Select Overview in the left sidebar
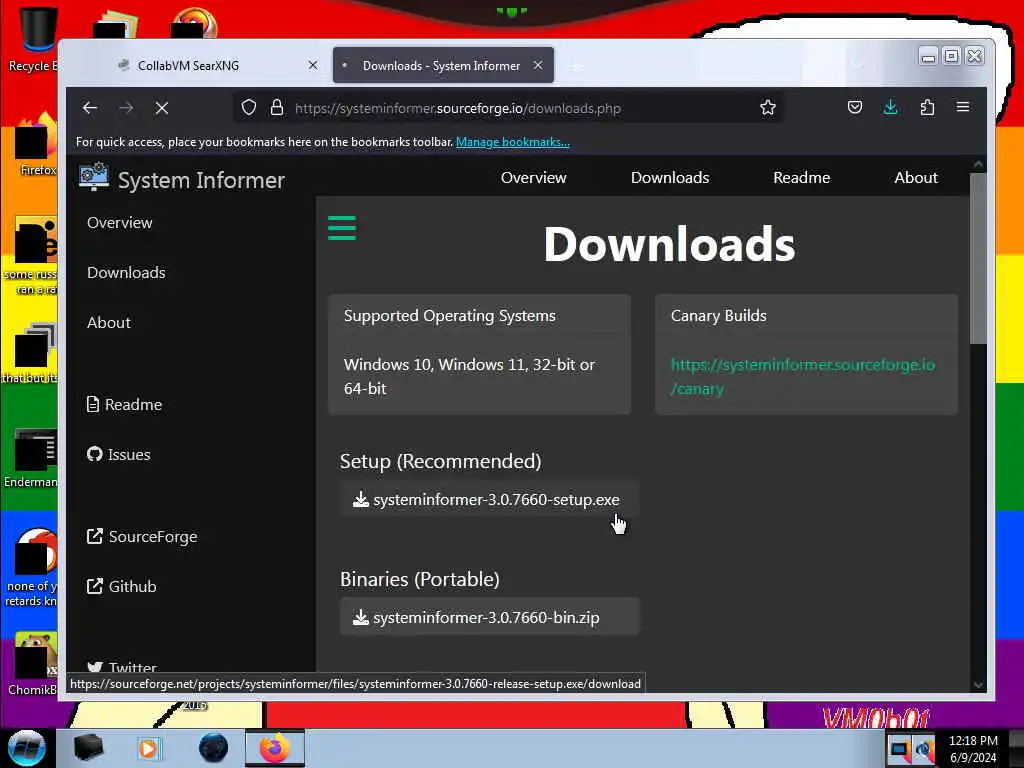 click(x=120, y=223)
